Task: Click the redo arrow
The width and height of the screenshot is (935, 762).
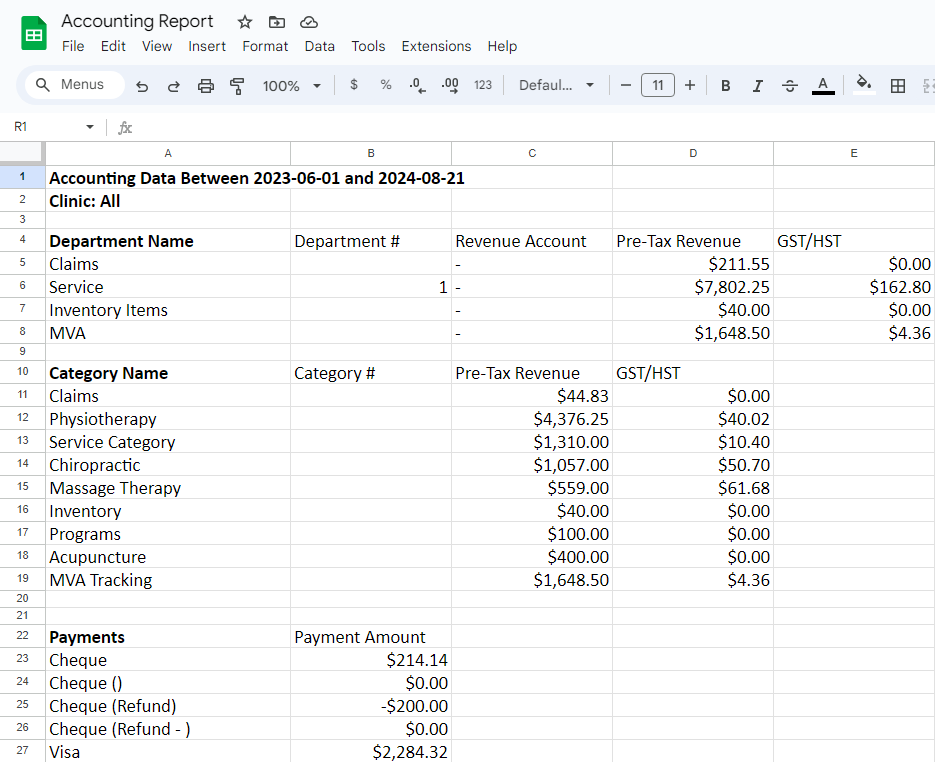Action: tap(174, 86)
